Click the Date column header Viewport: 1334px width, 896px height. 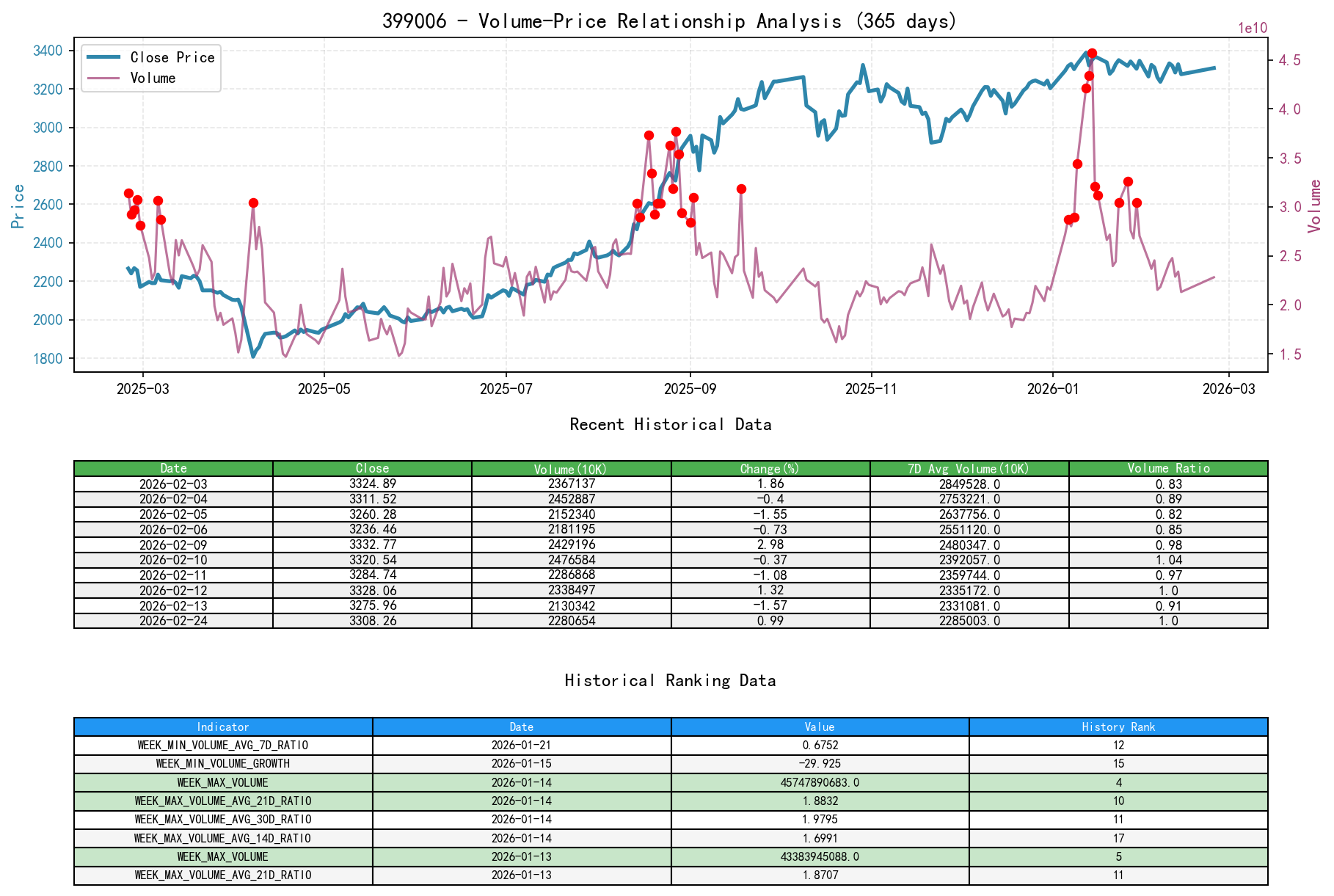click(x=173, y=468)
